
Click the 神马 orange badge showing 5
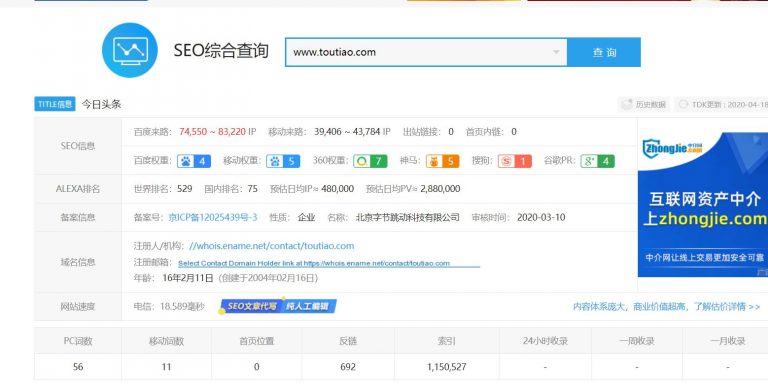click(442, 161)
